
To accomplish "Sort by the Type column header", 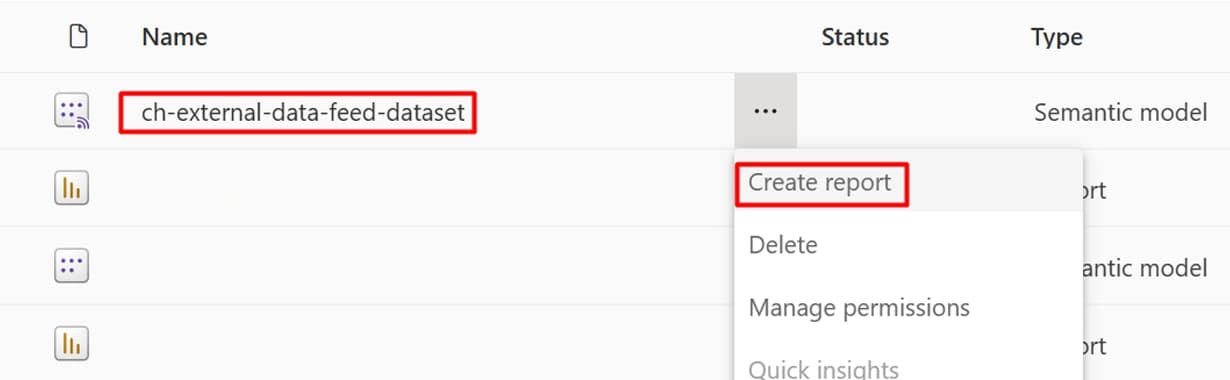I will click(x=1057, y=37).
